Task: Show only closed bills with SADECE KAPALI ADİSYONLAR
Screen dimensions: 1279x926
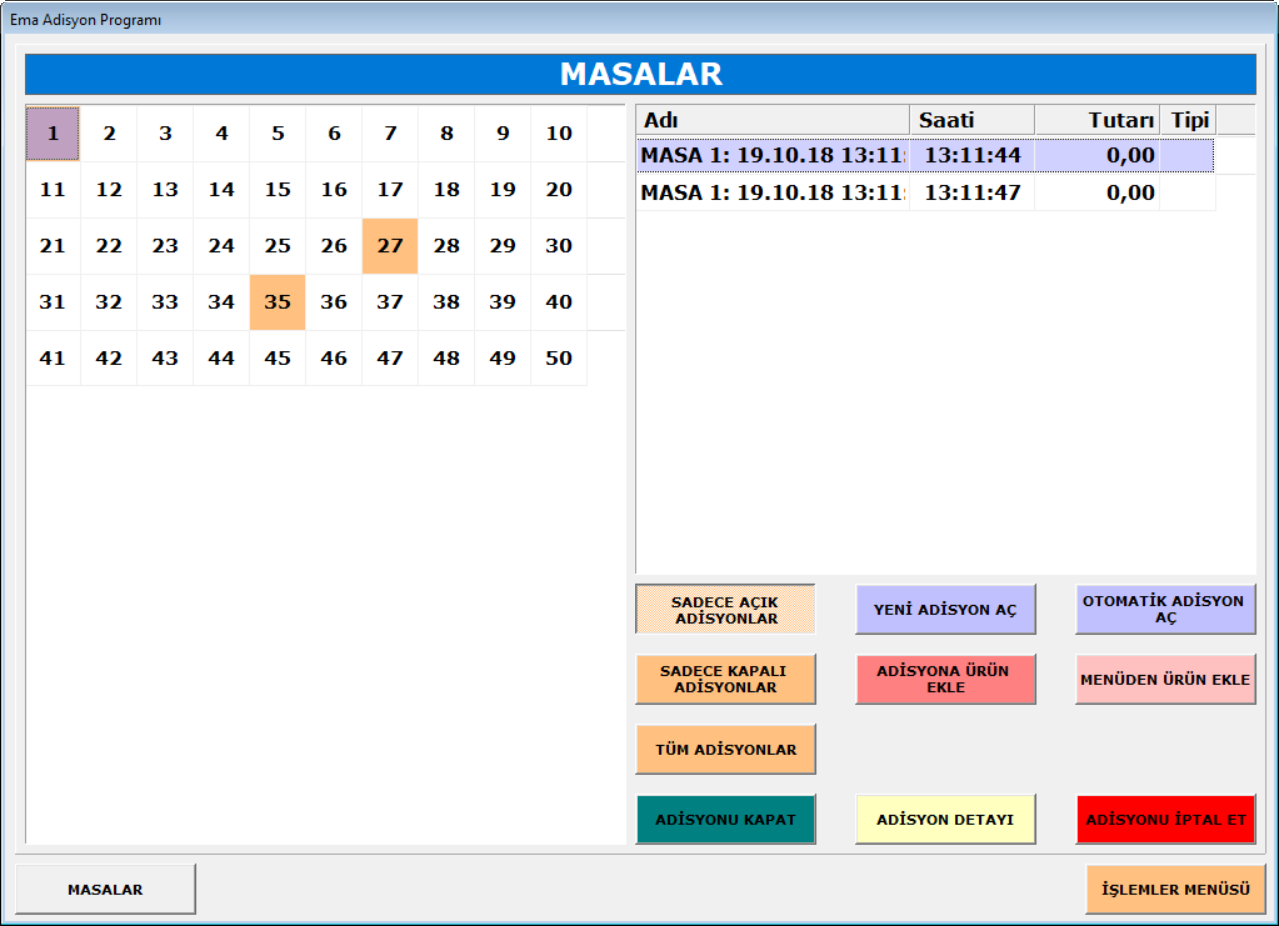Action: pyautogui.click(x=725, y=680)
